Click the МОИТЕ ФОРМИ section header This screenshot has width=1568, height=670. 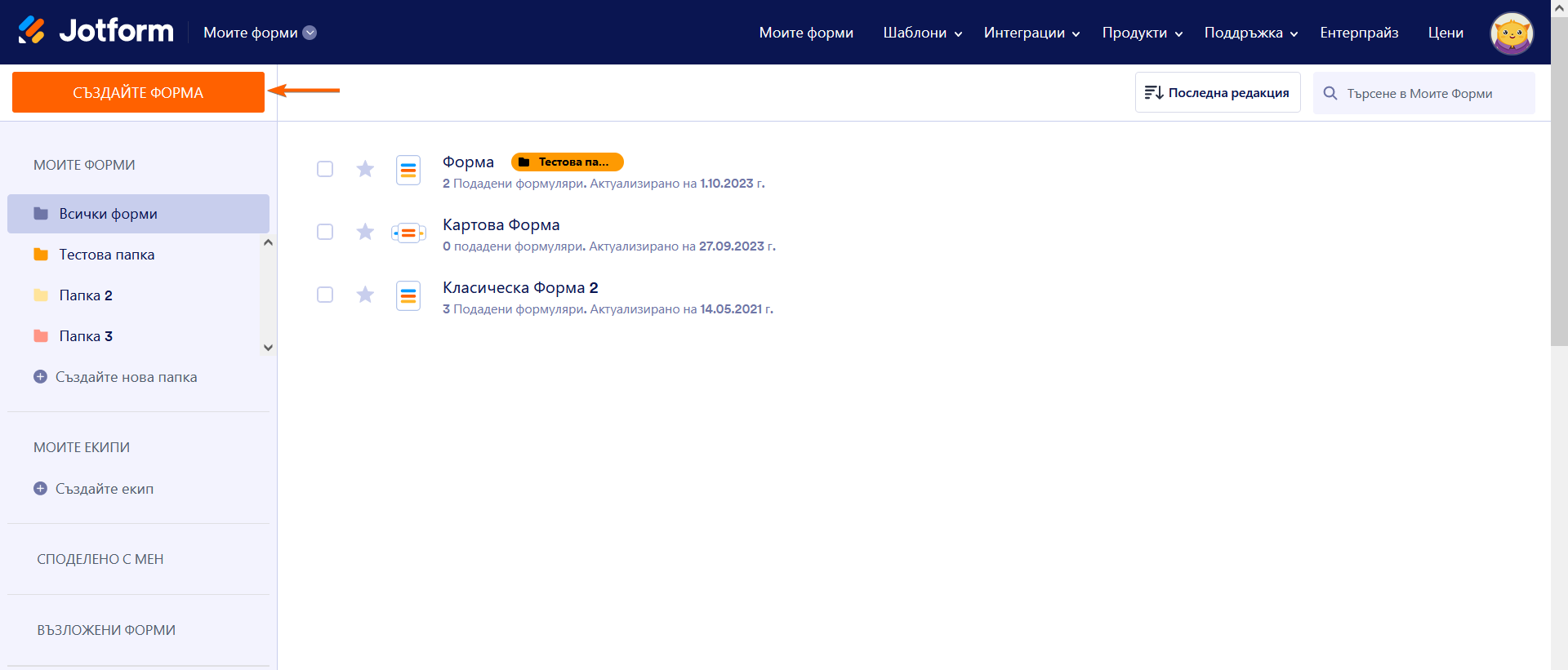pos(84,165)
